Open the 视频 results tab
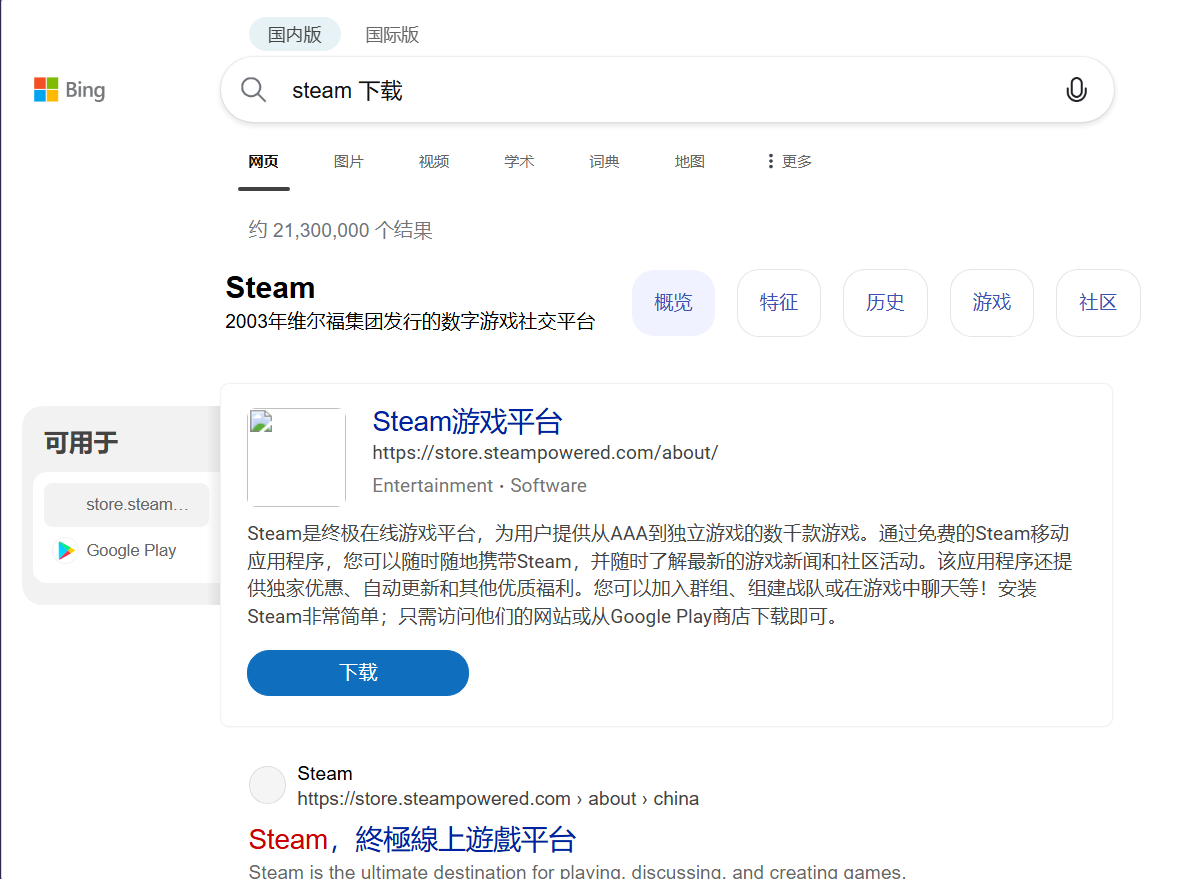 [x=434, y=161]
